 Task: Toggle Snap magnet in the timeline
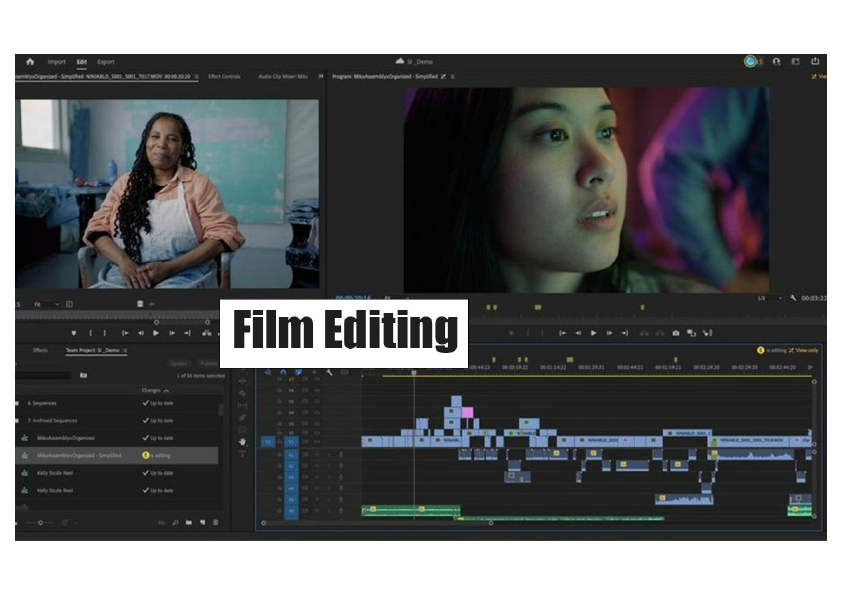[283, 372]
